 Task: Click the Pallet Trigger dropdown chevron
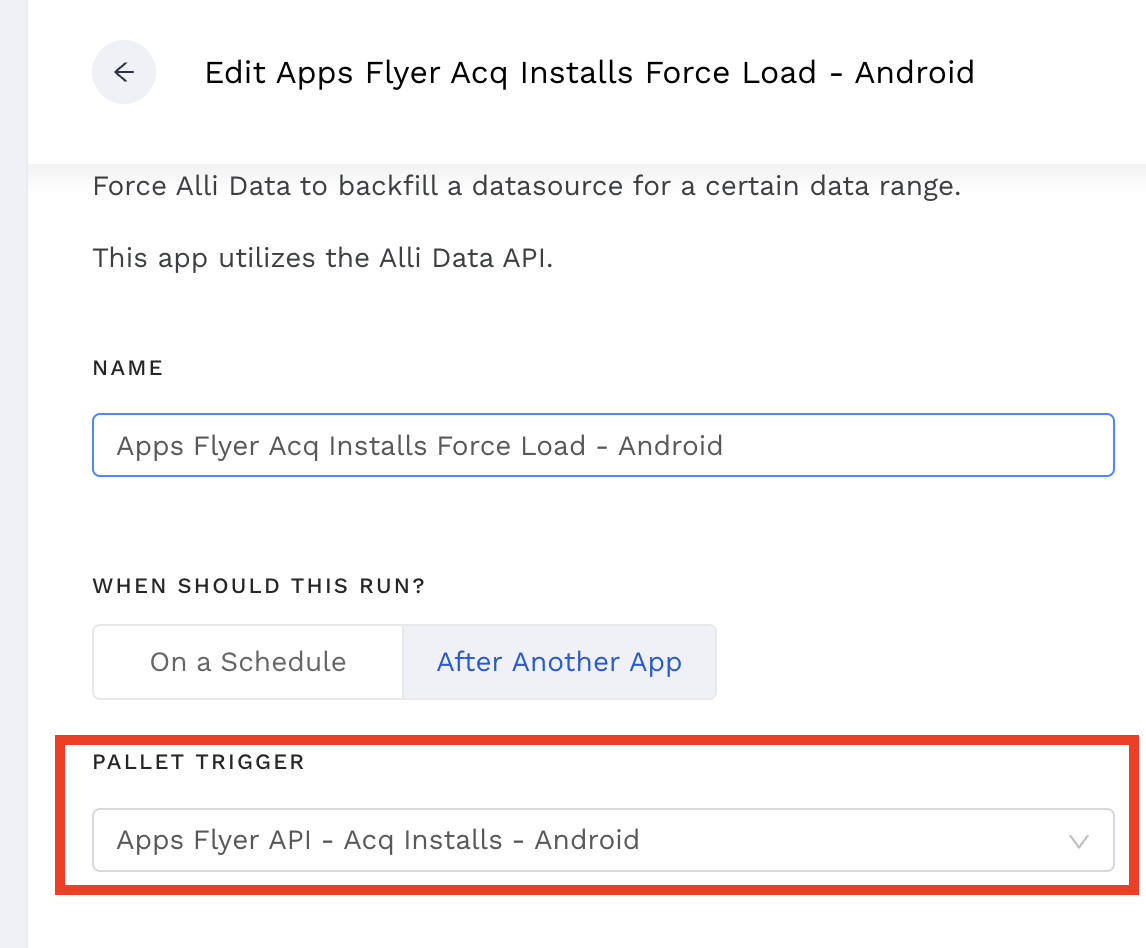point(1078,841)
